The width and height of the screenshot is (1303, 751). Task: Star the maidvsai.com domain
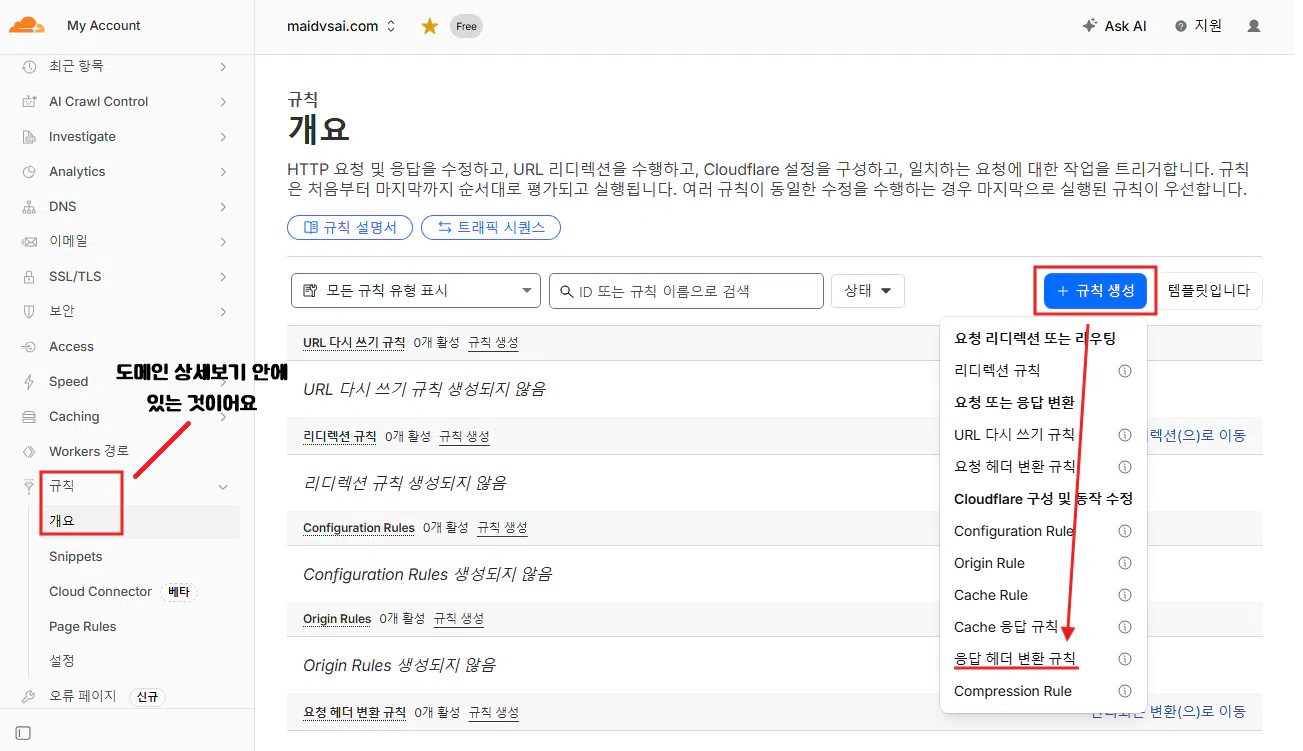[430, 26]
